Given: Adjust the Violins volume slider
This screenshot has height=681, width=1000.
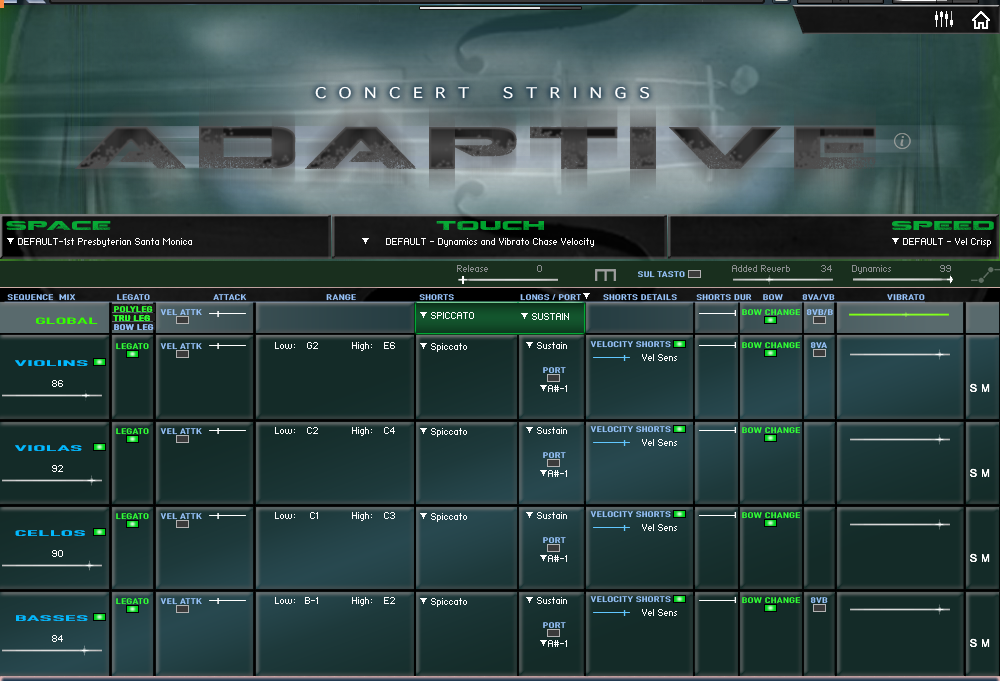Looking at the screenshot, I should [x=52, y=396].
